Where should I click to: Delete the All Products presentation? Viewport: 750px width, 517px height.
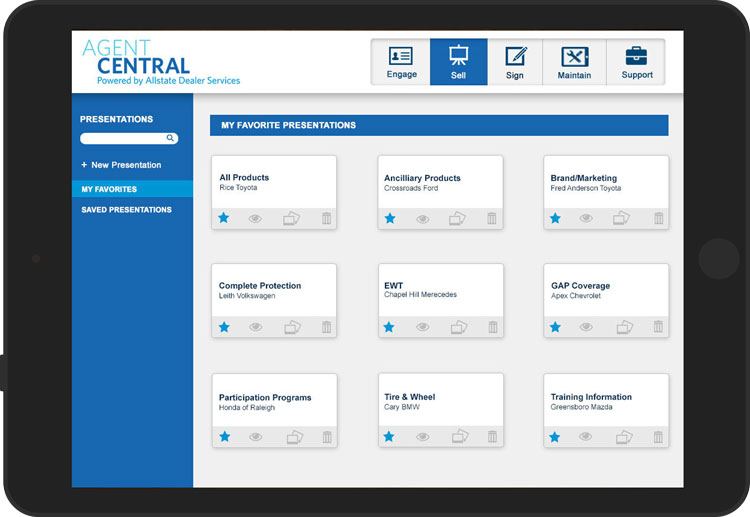click(326, 218)
